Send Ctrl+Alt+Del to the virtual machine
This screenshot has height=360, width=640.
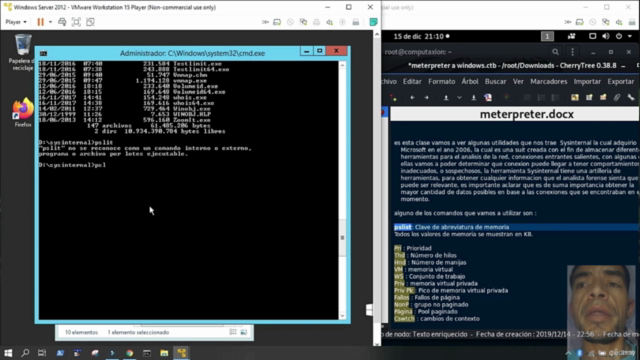point(62,22)
